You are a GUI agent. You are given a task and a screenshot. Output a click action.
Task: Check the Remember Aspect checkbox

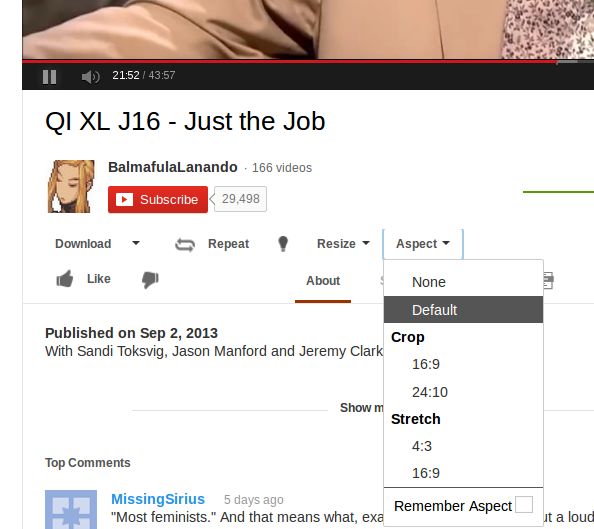click(524, 504)
